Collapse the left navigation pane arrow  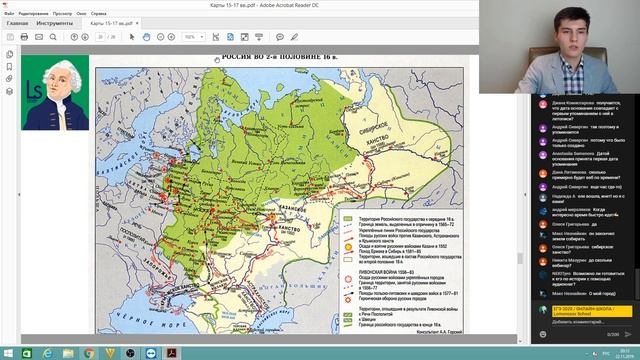(19, 195)
